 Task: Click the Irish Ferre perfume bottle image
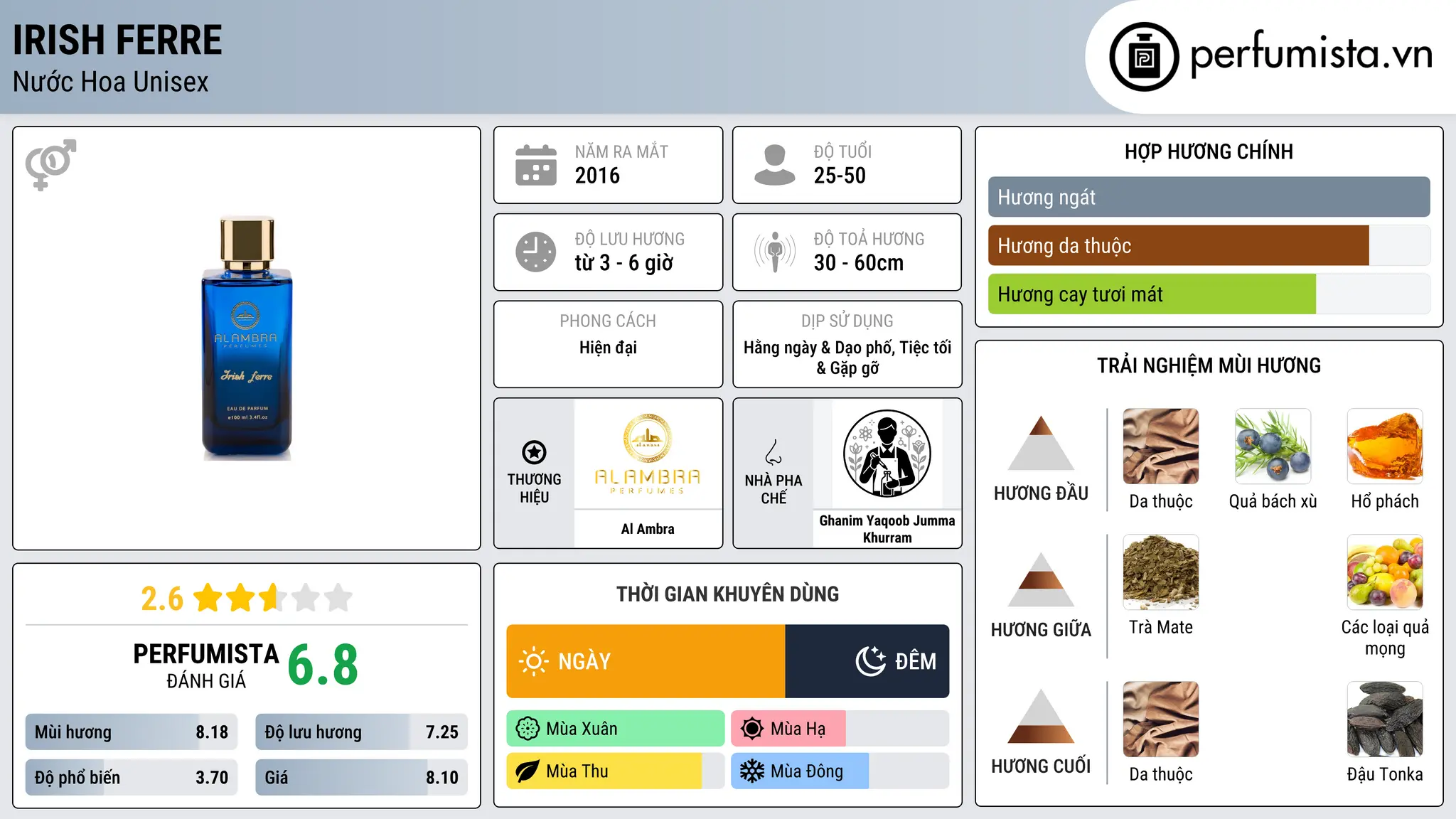coord(247,338)
